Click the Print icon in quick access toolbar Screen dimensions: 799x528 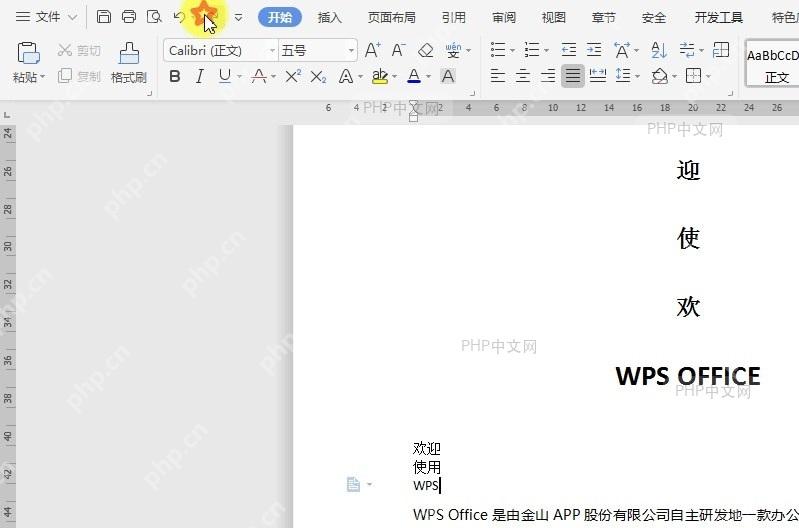(129, 17)
